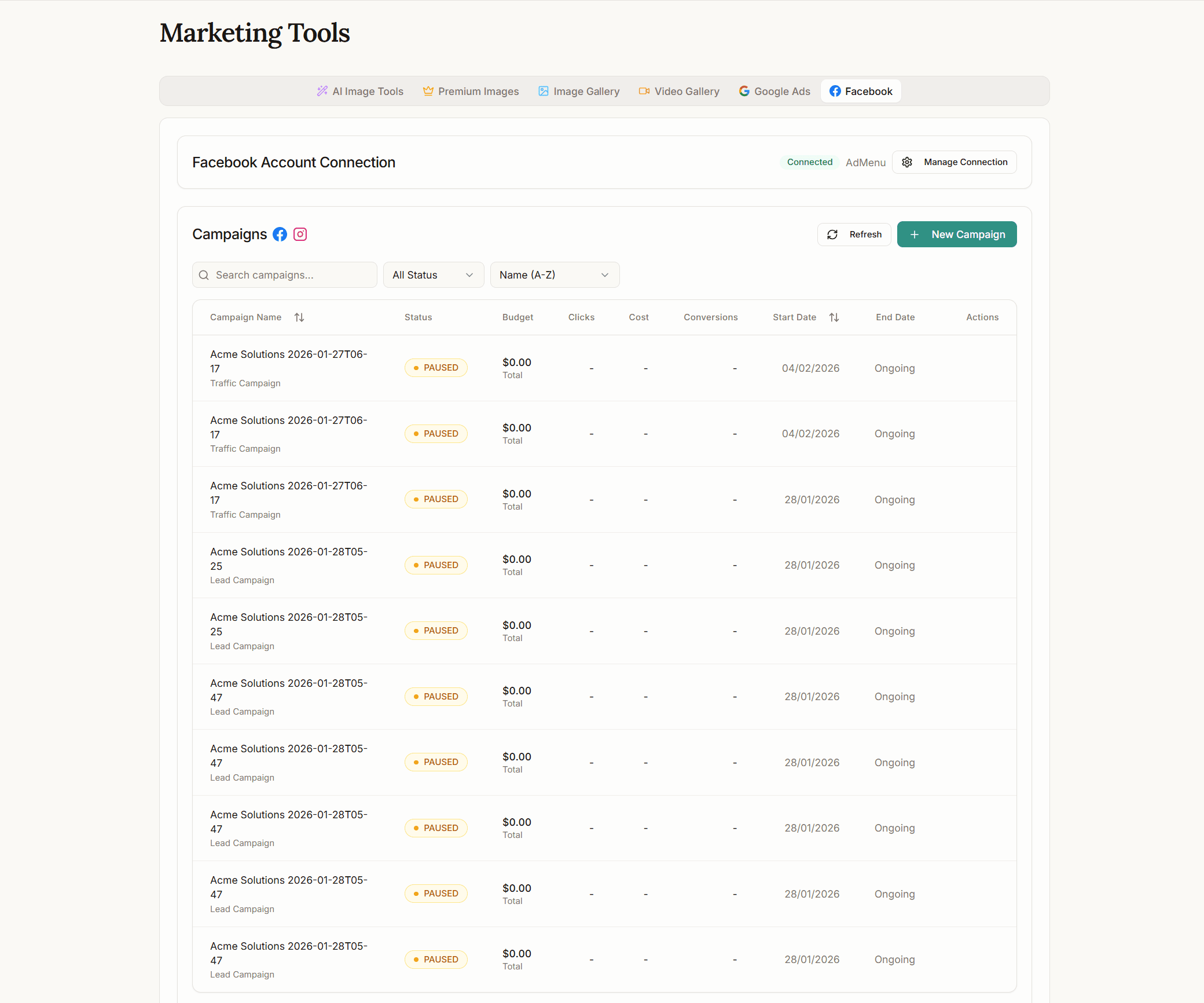1204x1003 pixels.
Task: Click the sort arrows next to Start Date
Action: (834, 317)
